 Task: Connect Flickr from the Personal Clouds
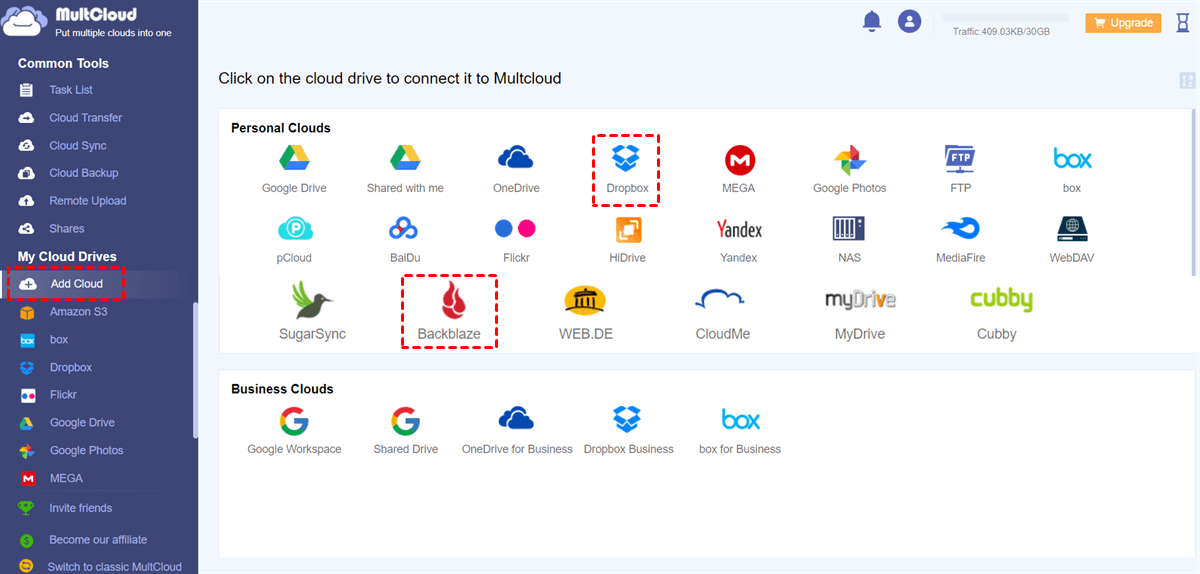516,239
